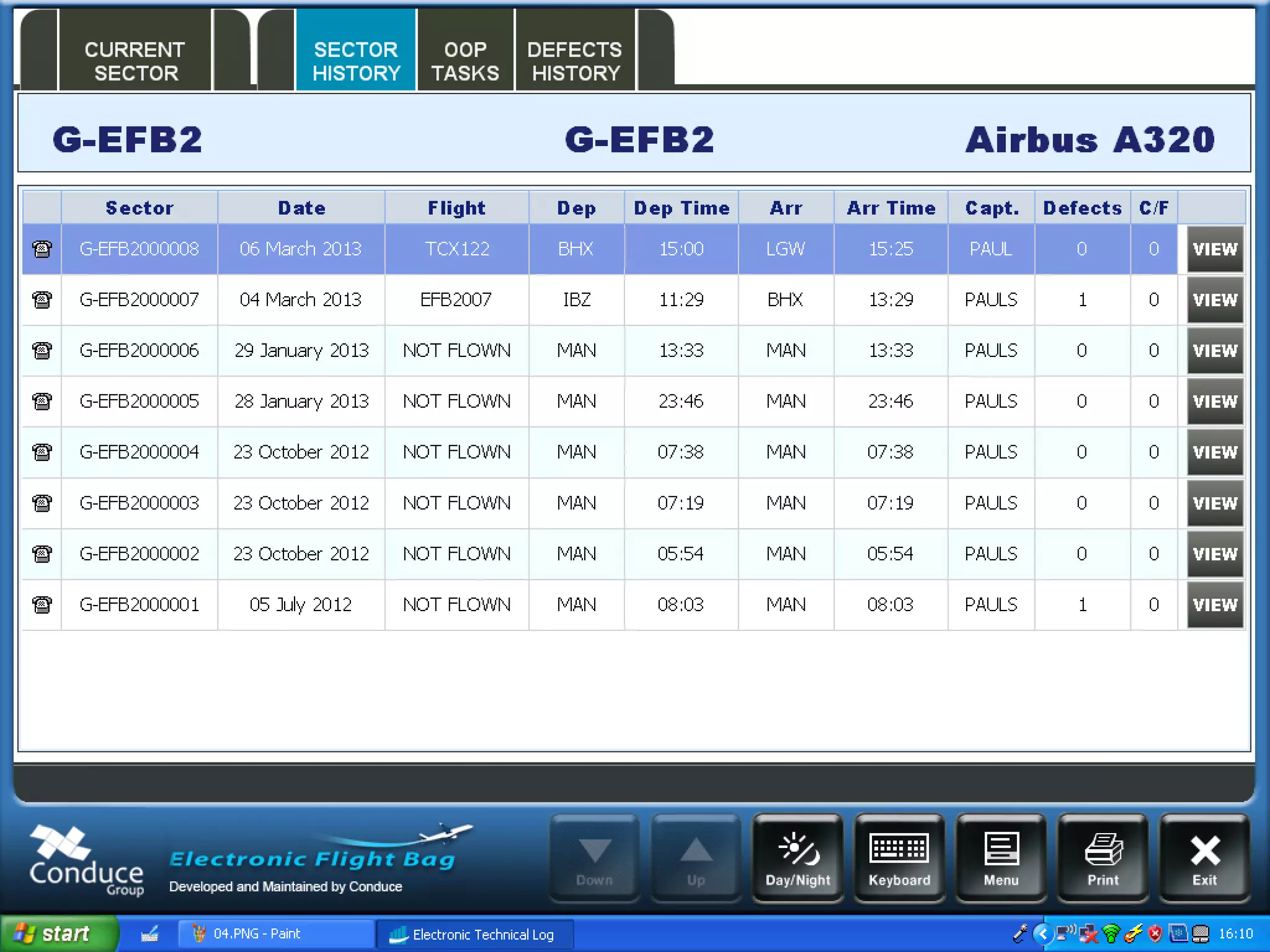Image resolution: width=1270 pixels, height=952 pixels.
Task: Click telephone icon beside 05 July 2012 row
Action: 42,605
